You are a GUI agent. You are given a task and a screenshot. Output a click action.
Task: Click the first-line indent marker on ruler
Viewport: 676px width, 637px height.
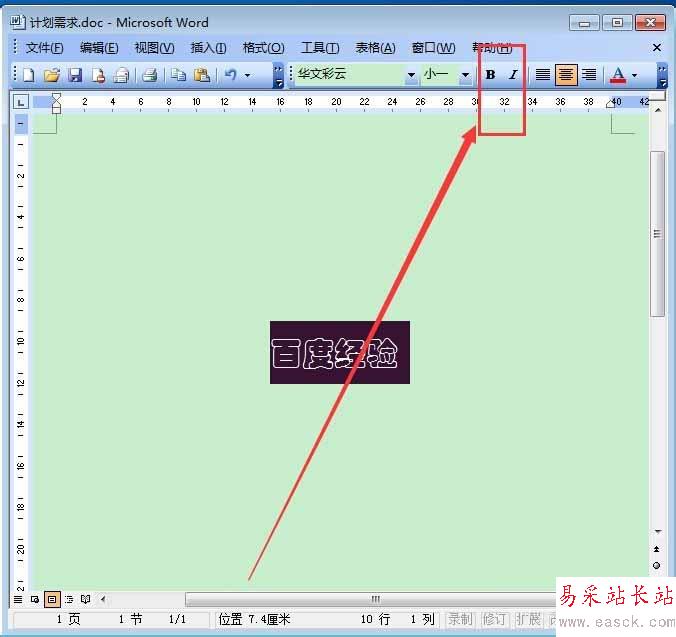pos(56,98)
